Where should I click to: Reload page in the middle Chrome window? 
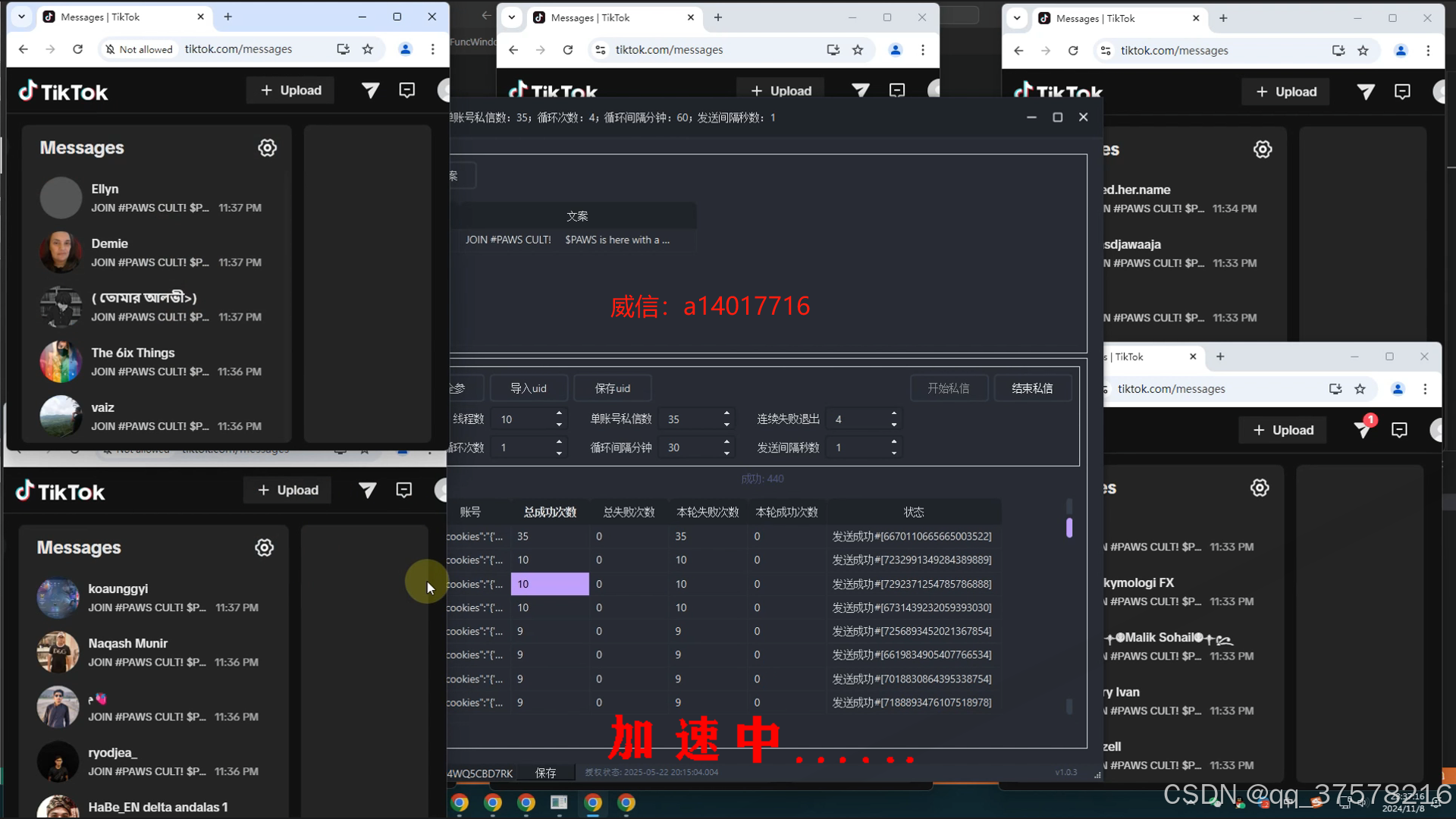[x=568, y=50]
